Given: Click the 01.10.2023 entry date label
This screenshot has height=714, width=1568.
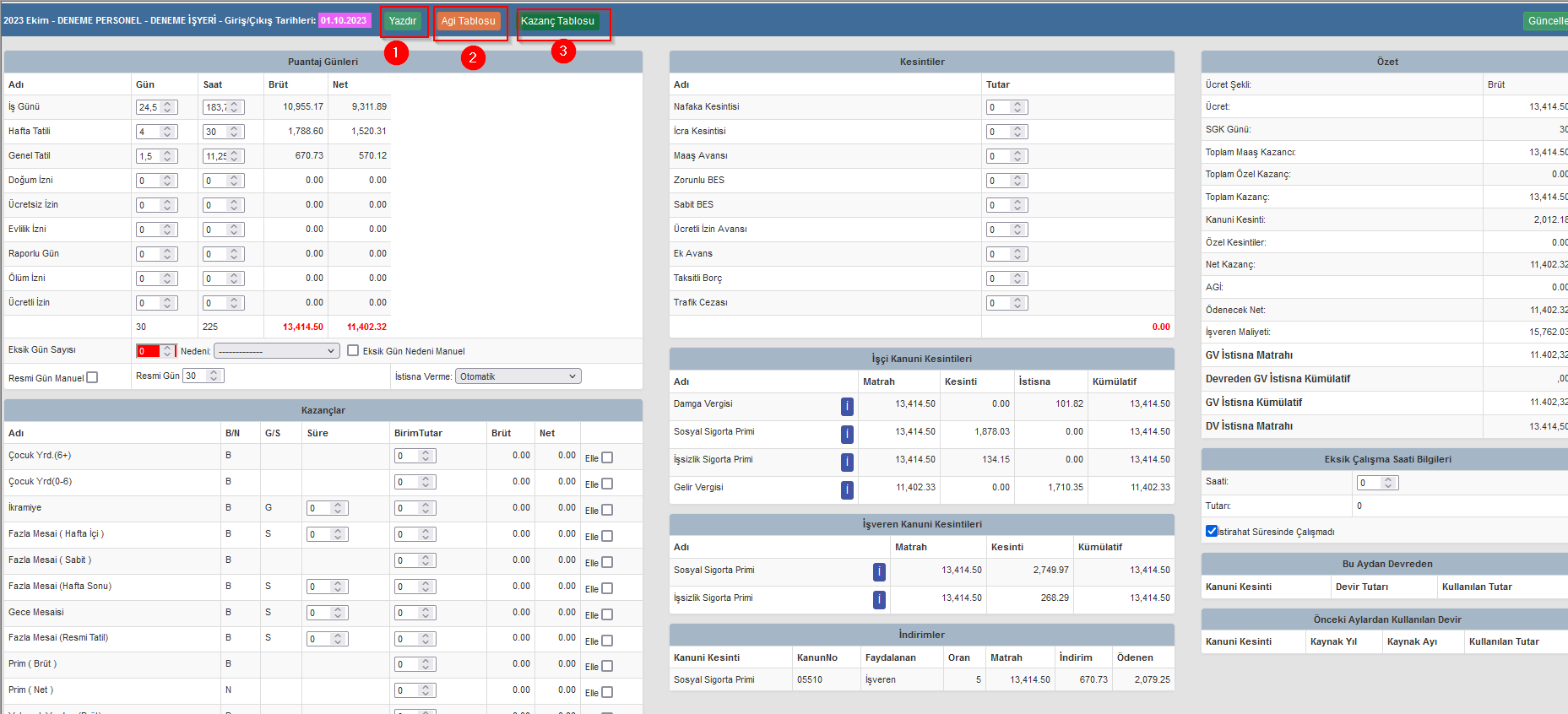Looking at the screenshot, I should tap(345, 20).
